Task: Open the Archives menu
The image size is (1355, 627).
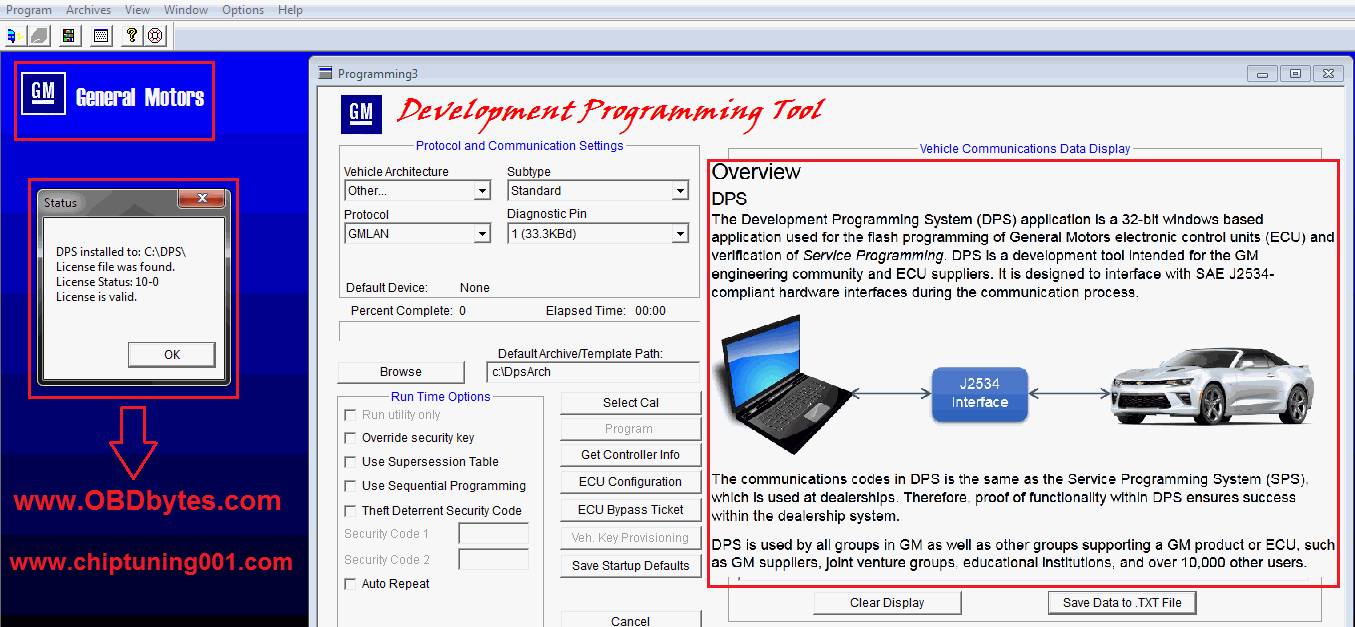Action: click(x=89, y=10)
